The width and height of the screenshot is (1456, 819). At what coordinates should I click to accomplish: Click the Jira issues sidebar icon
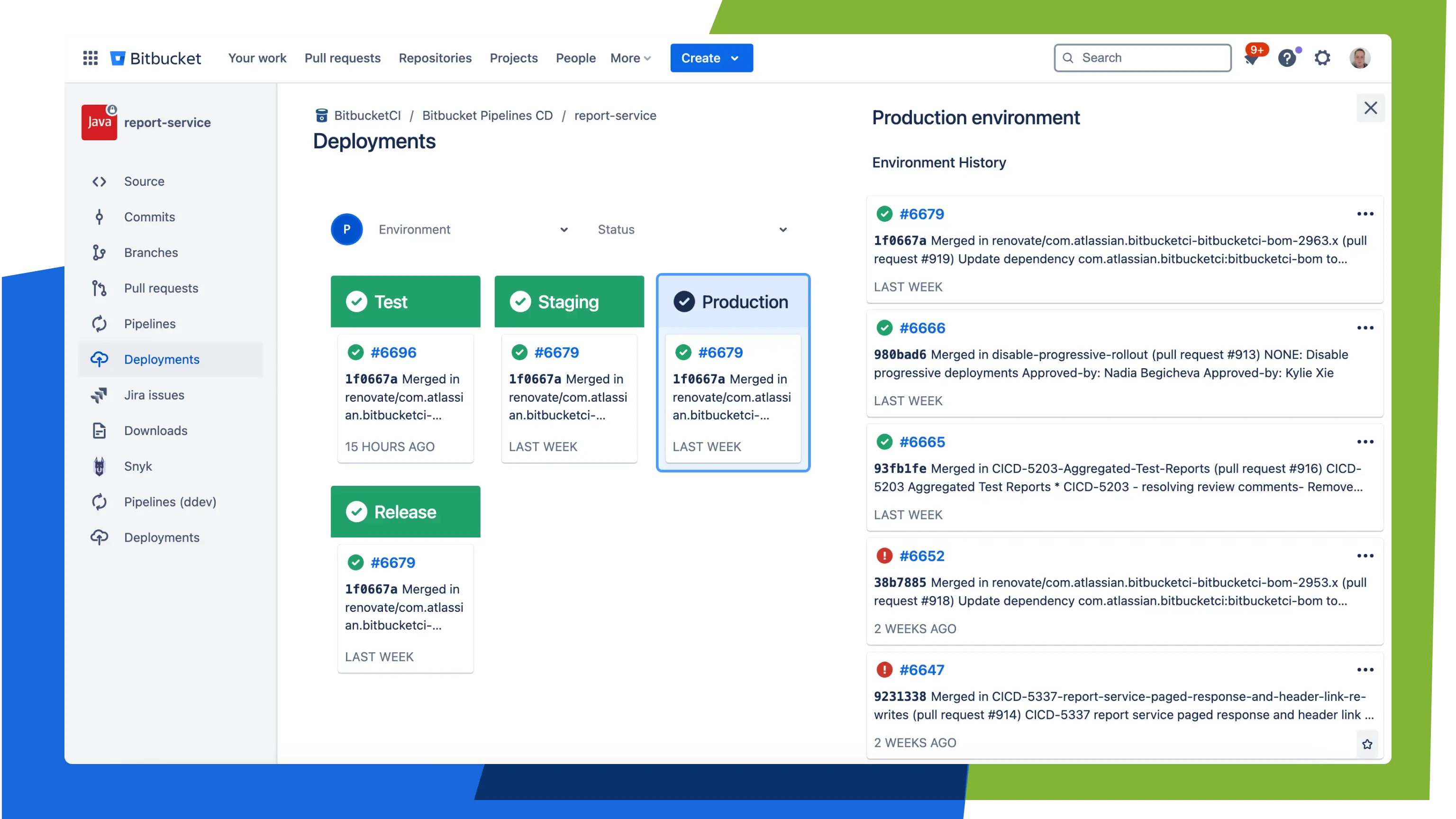tap(100, 395)
